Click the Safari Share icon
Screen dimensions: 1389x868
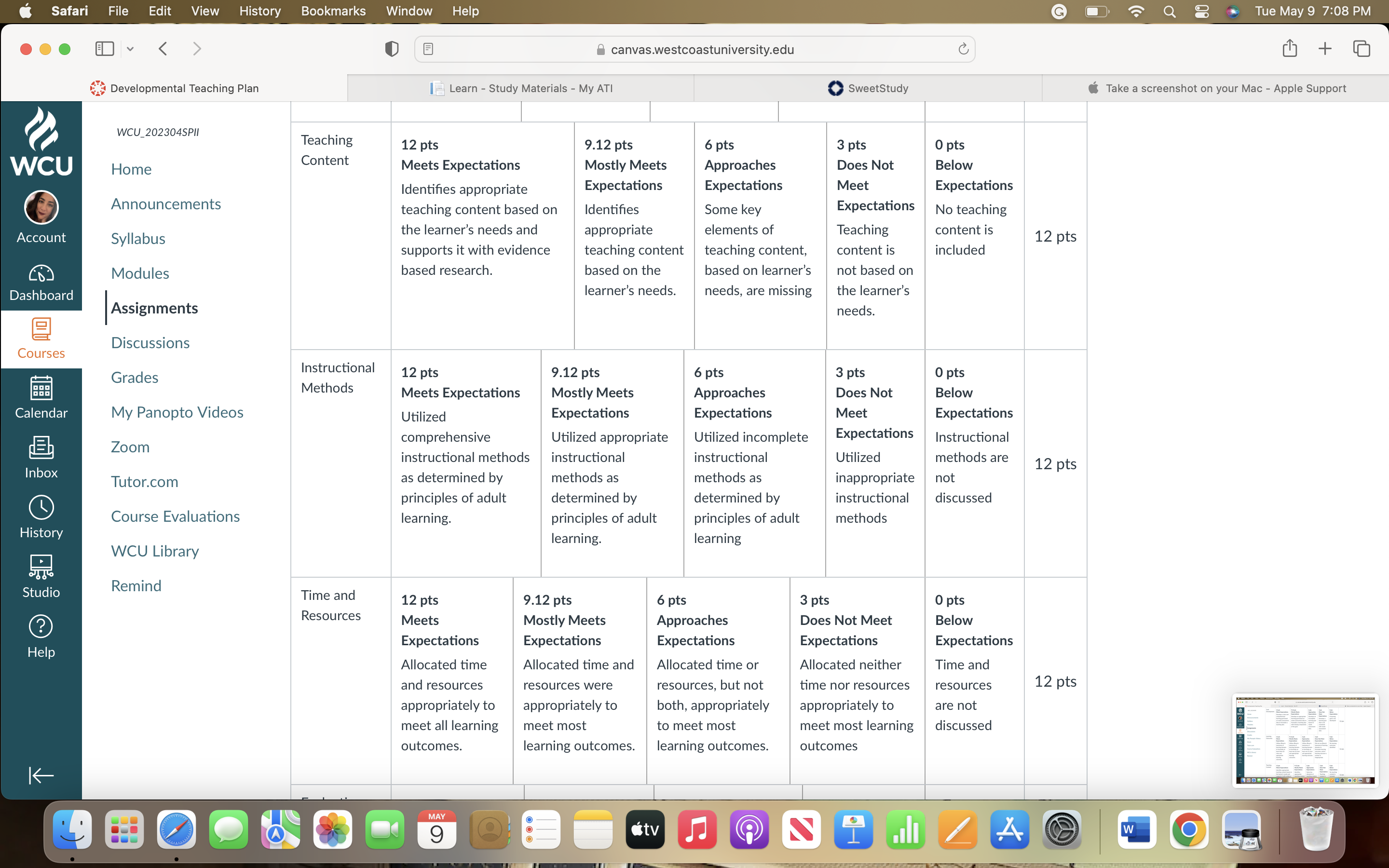1290,48
